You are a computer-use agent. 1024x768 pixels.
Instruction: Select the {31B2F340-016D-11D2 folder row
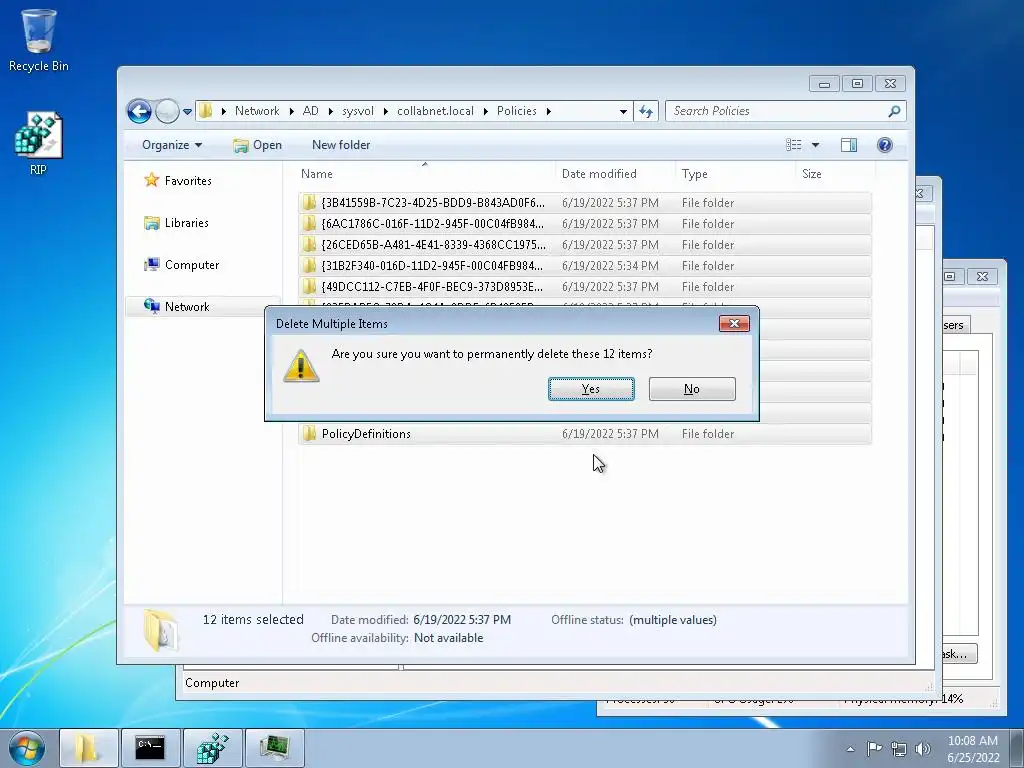click(x=585, y=265)
